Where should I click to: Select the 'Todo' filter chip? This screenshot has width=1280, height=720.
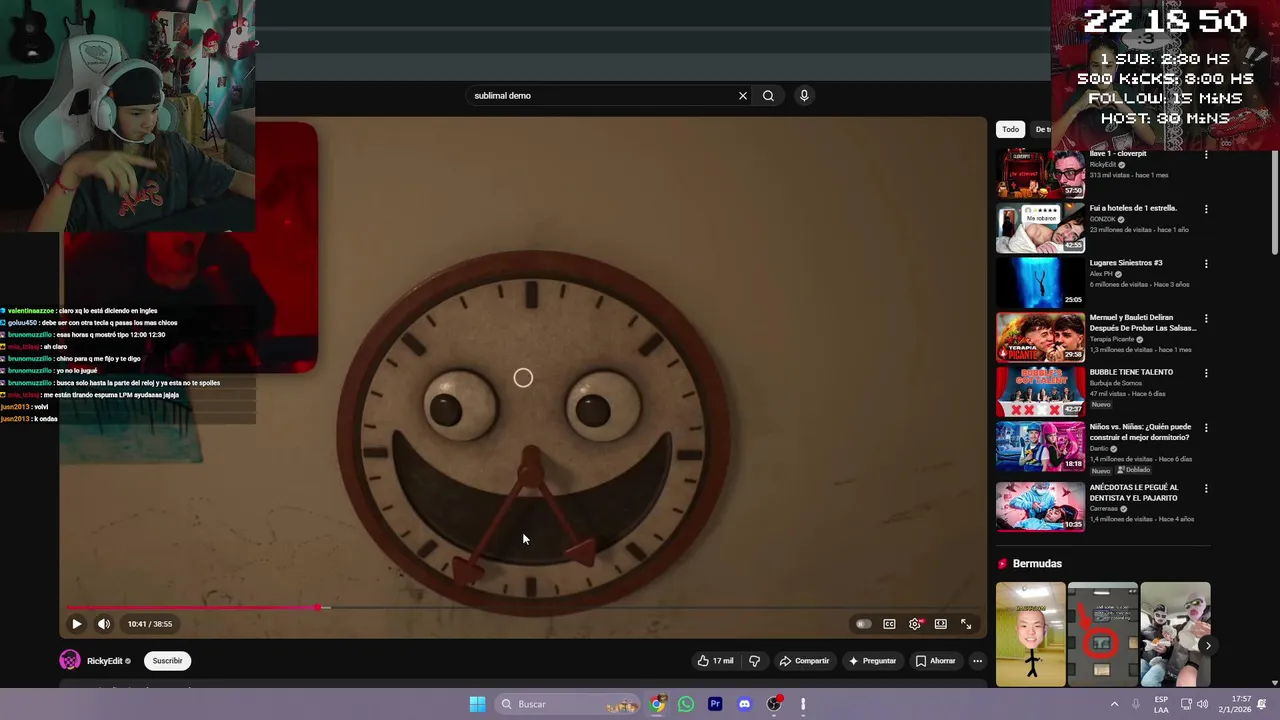(x=1011, y=129)
